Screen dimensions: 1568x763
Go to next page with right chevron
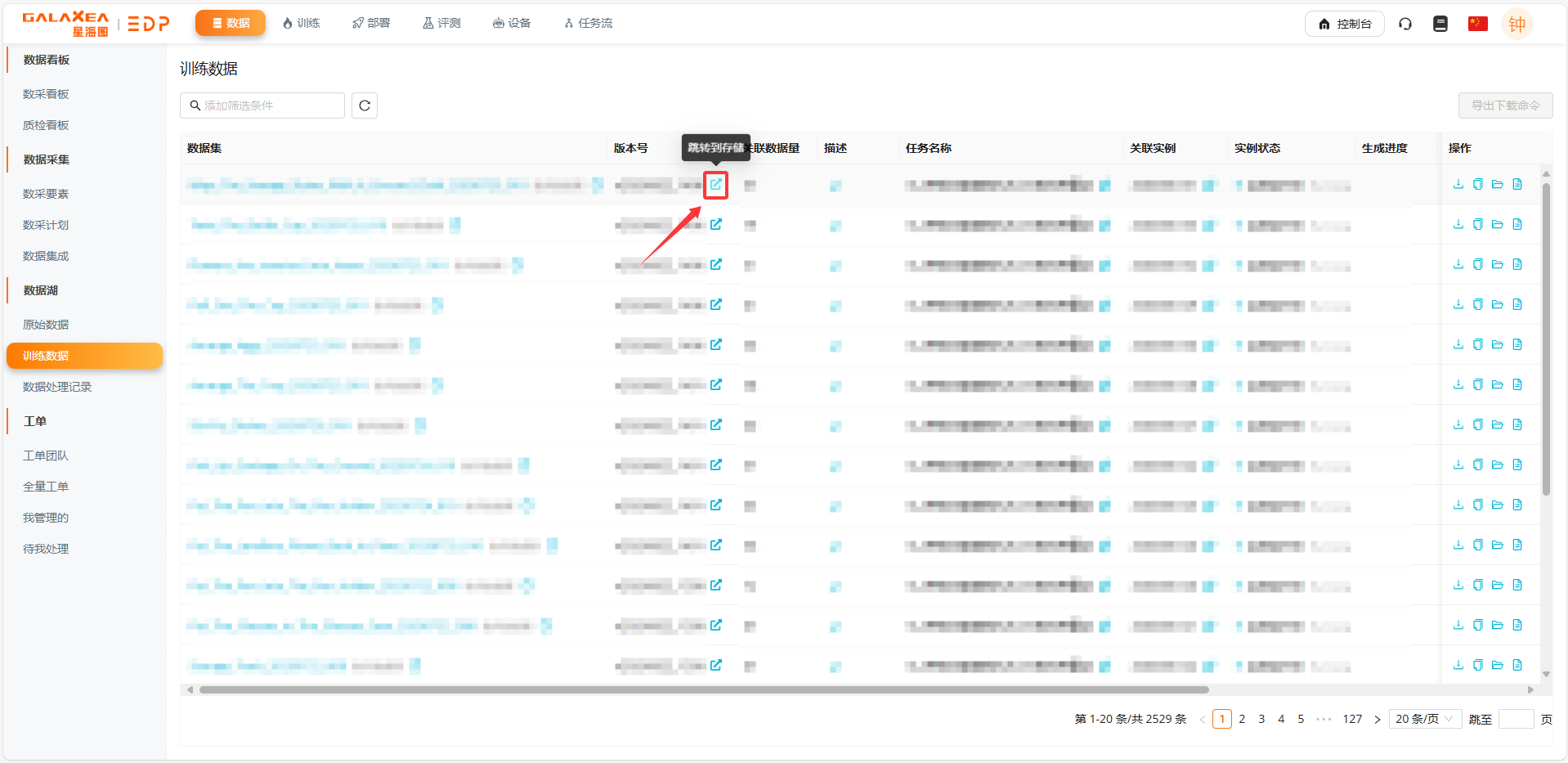pos(1378,720)
